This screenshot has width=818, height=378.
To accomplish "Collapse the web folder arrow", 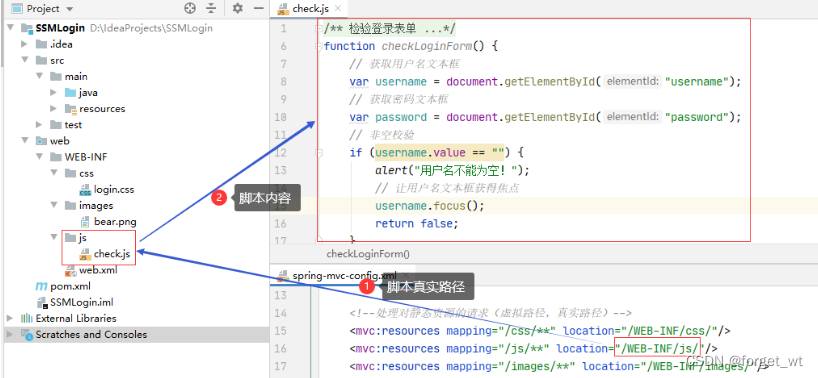I will pyautogui.click(x=24, y=141).
